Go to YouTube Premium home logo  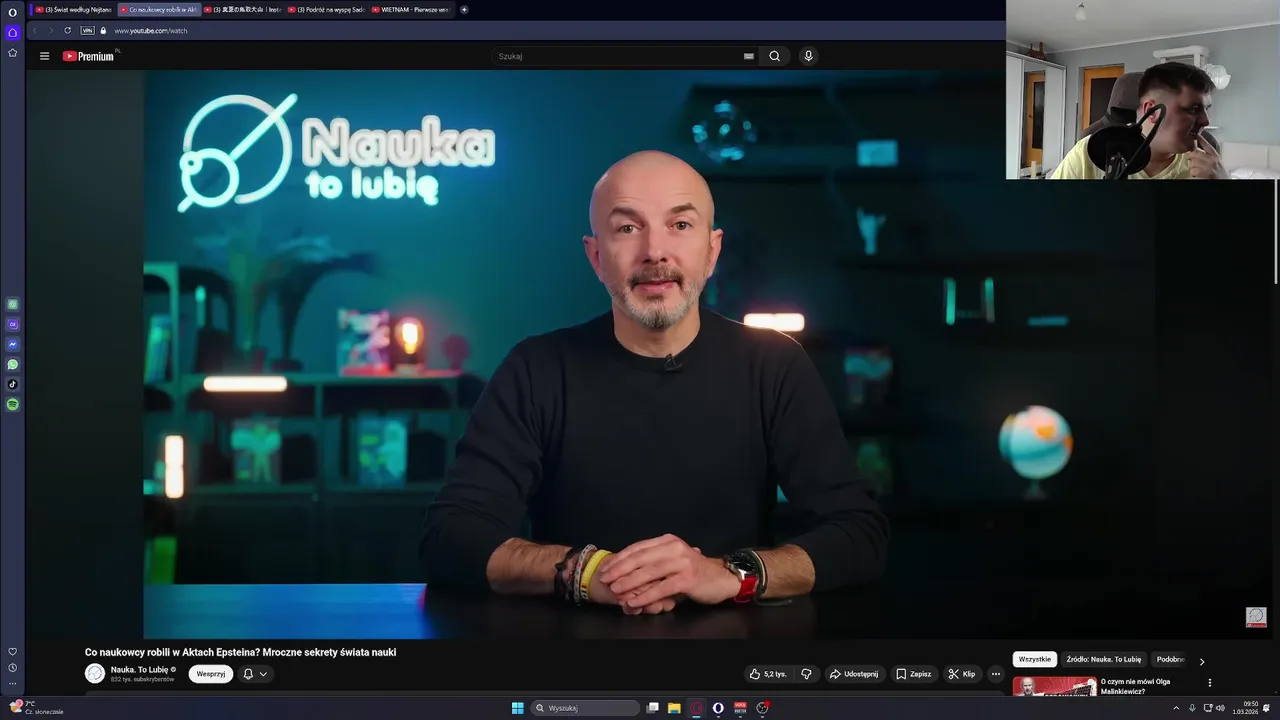(88, 56)
